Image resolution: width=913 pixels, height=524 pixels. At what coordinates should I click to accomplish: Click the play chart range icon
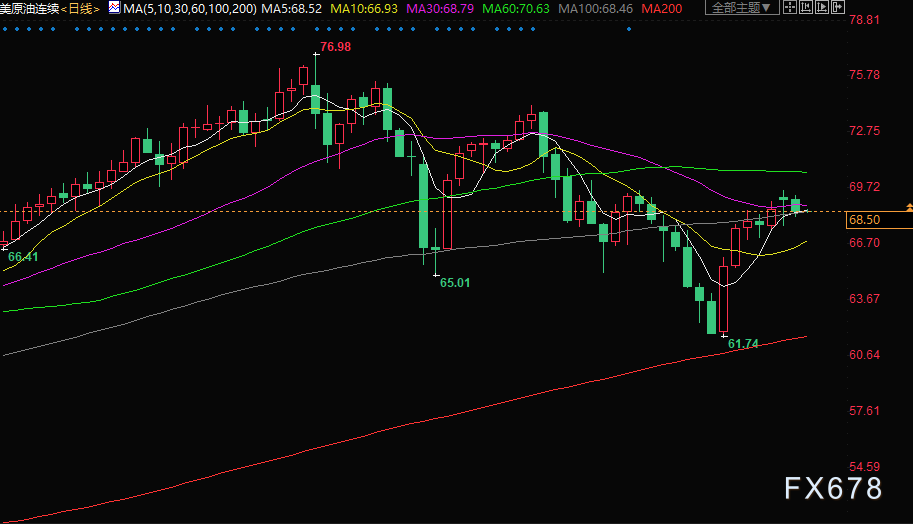822,8
